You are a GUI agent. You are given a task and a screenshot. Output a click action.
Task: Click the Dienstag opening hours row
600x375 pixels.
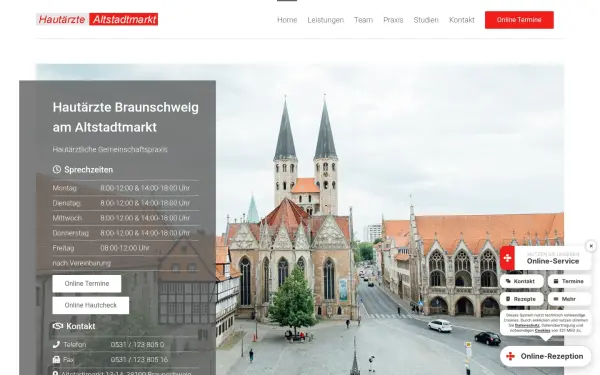click(126, 203)
